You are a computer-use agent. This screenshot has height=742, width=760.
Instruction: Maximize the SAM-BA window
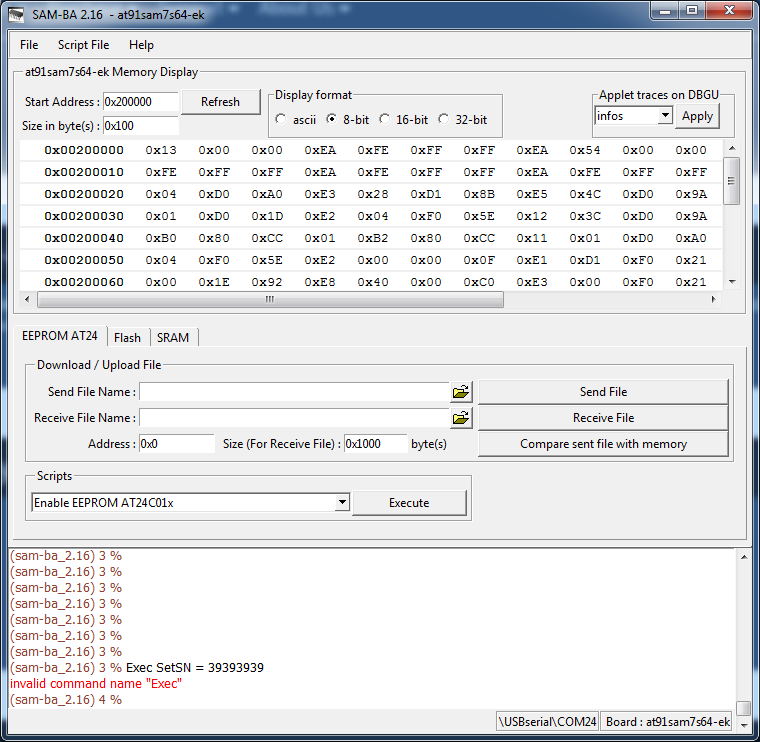pyautogui.click(x=692, y=11)
